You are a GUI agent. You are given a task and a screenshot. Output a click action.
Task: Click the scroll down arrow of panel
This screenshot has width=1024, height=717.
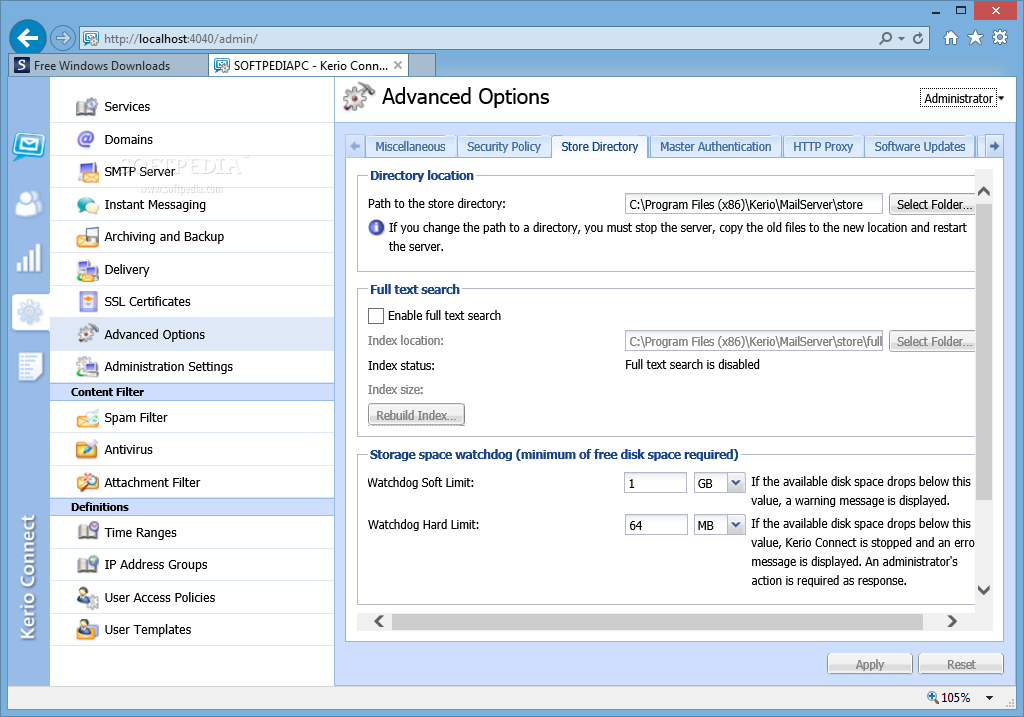[984, 590]
